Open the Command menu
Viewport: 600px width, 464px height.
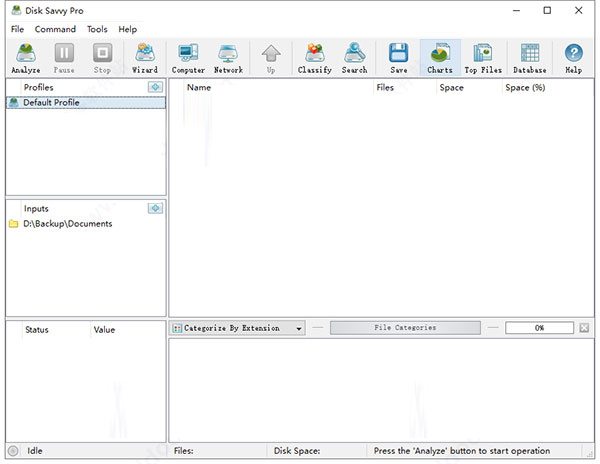coord(55,29)
